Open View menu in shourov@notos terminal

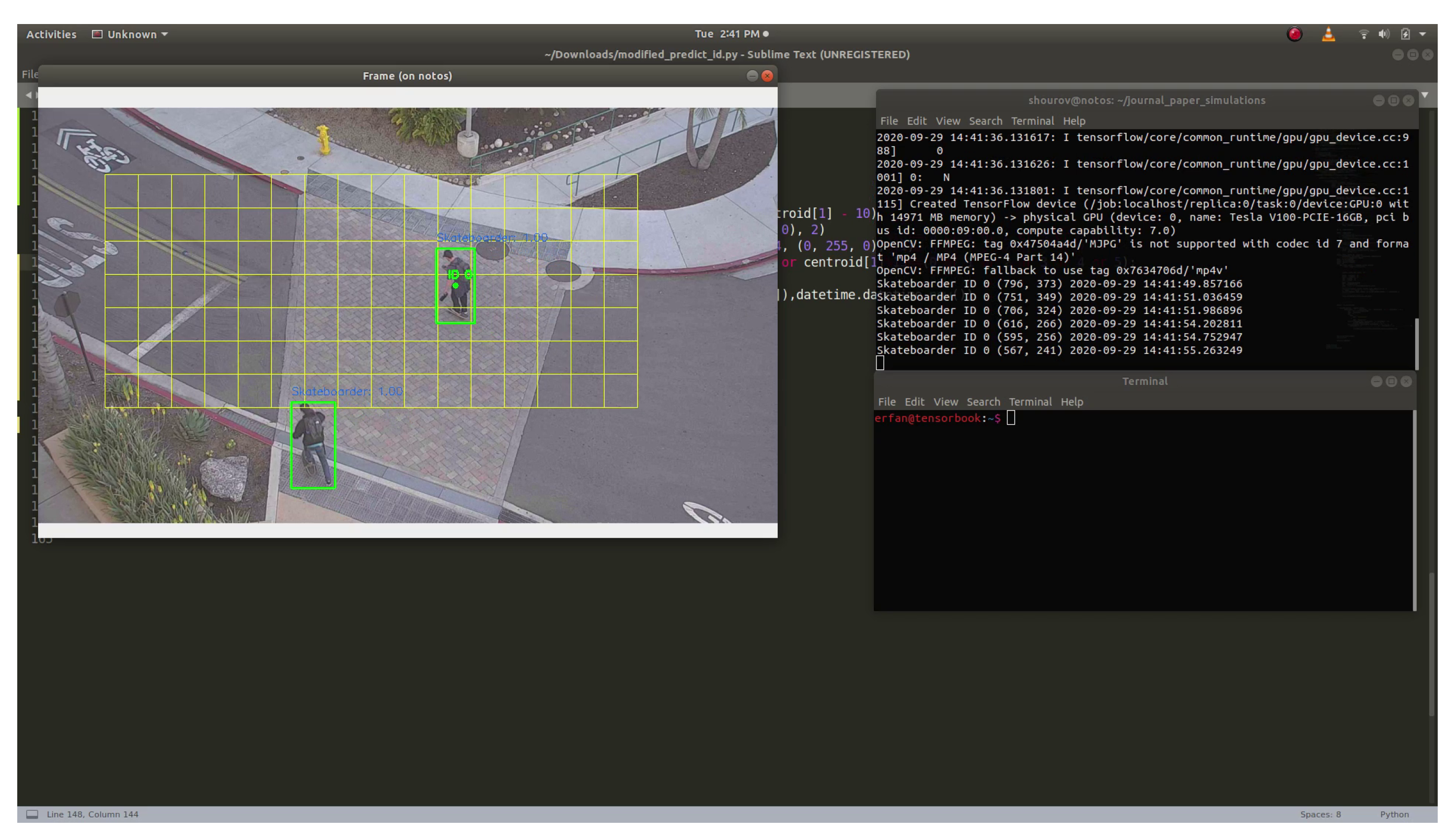tap(947, 121)
